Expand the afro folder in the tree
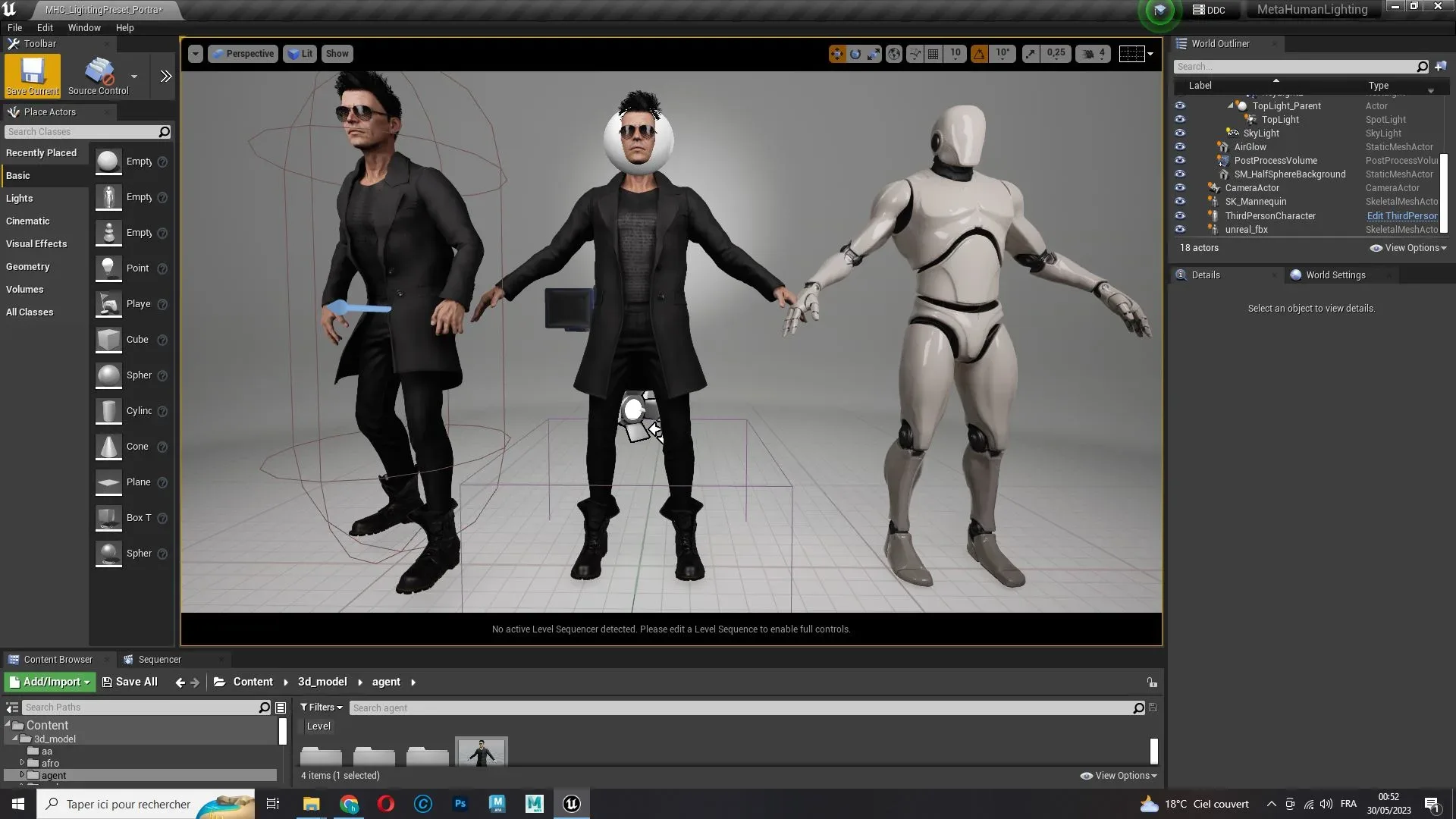This screenshot has height=819, width=1456. pos(22,763)
